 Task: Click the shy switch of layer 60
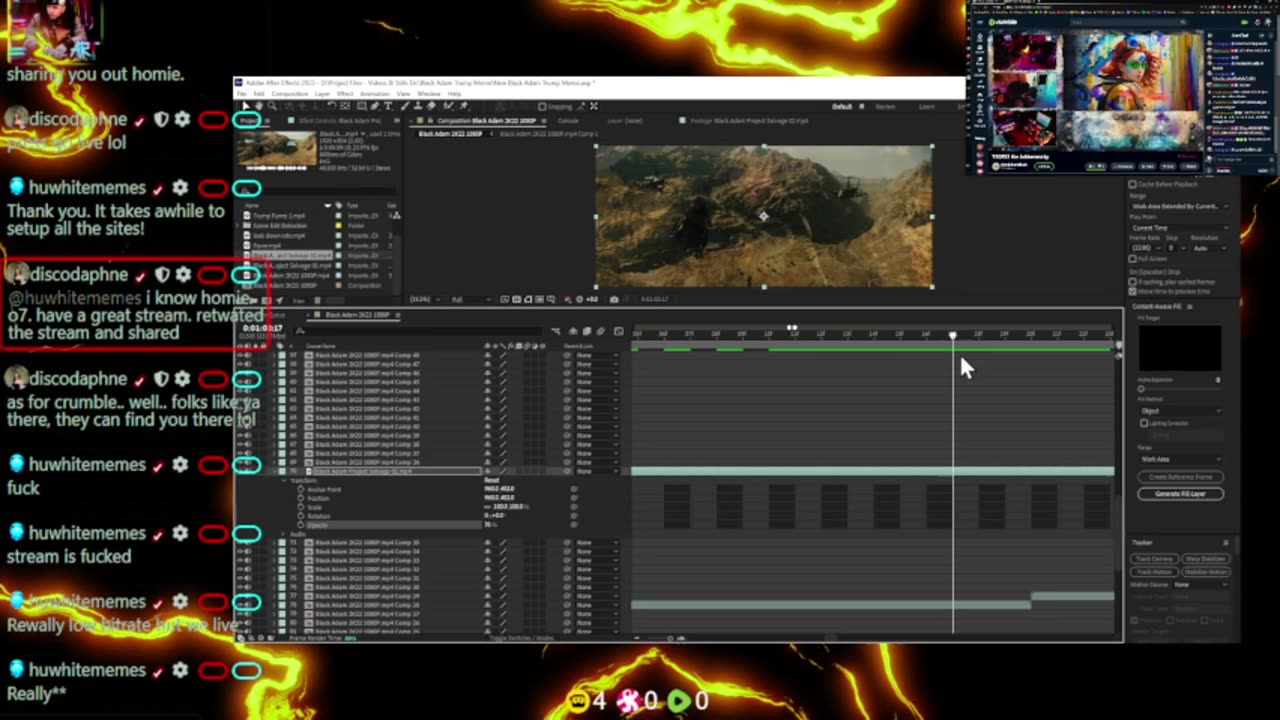point(488,382)
